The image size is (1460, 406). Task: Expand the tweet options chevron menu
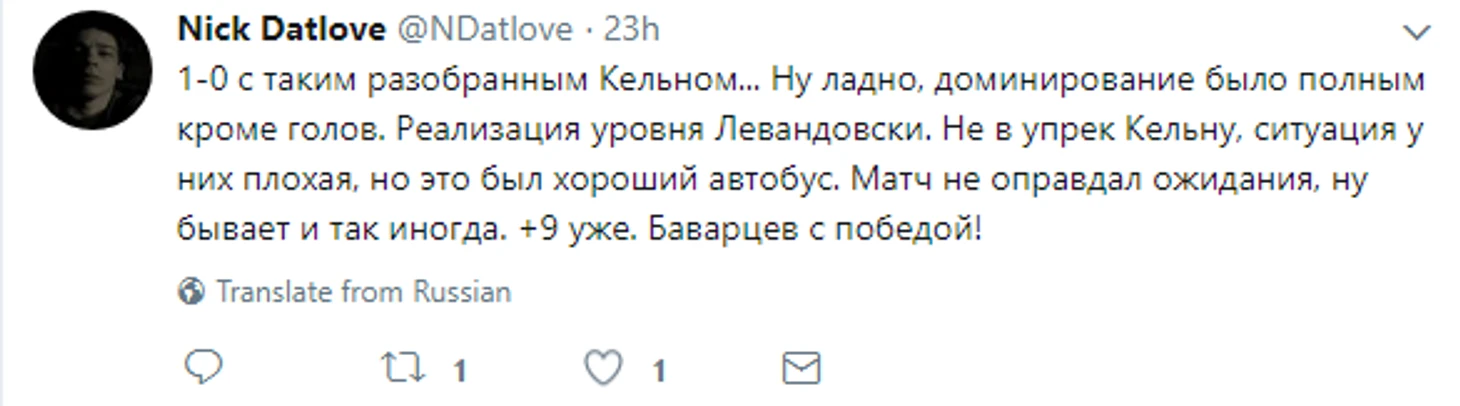pos(1417,33)
